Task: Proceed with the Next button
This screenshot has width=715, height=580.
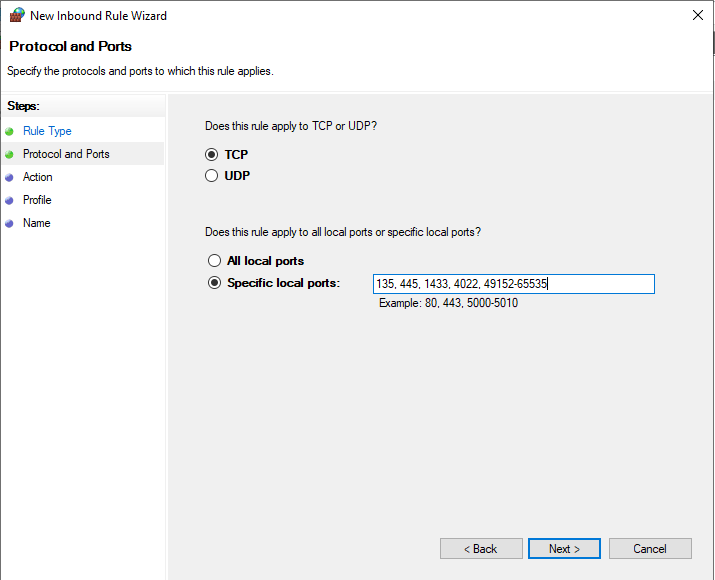Action: (564, 549)
